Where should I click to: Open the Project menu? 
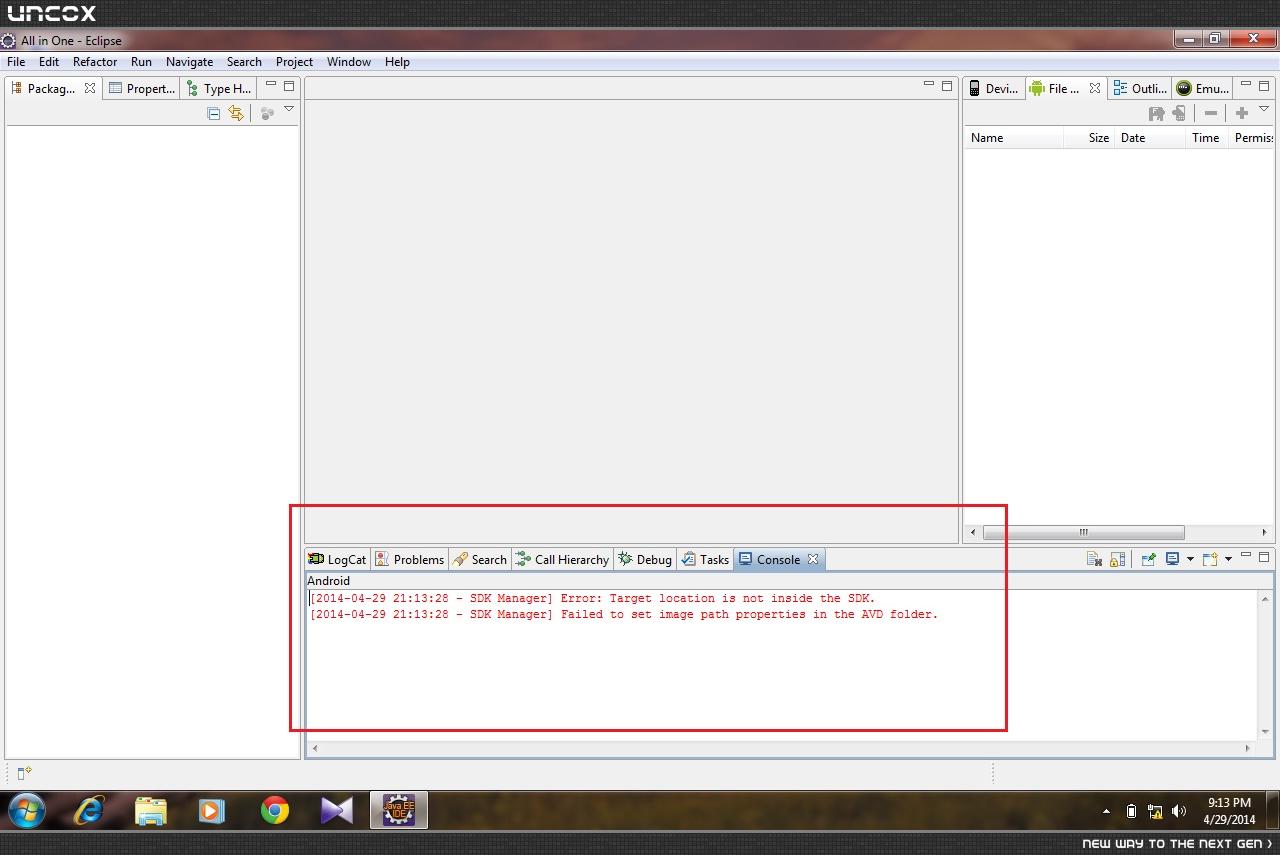click(x=294, y=62)
